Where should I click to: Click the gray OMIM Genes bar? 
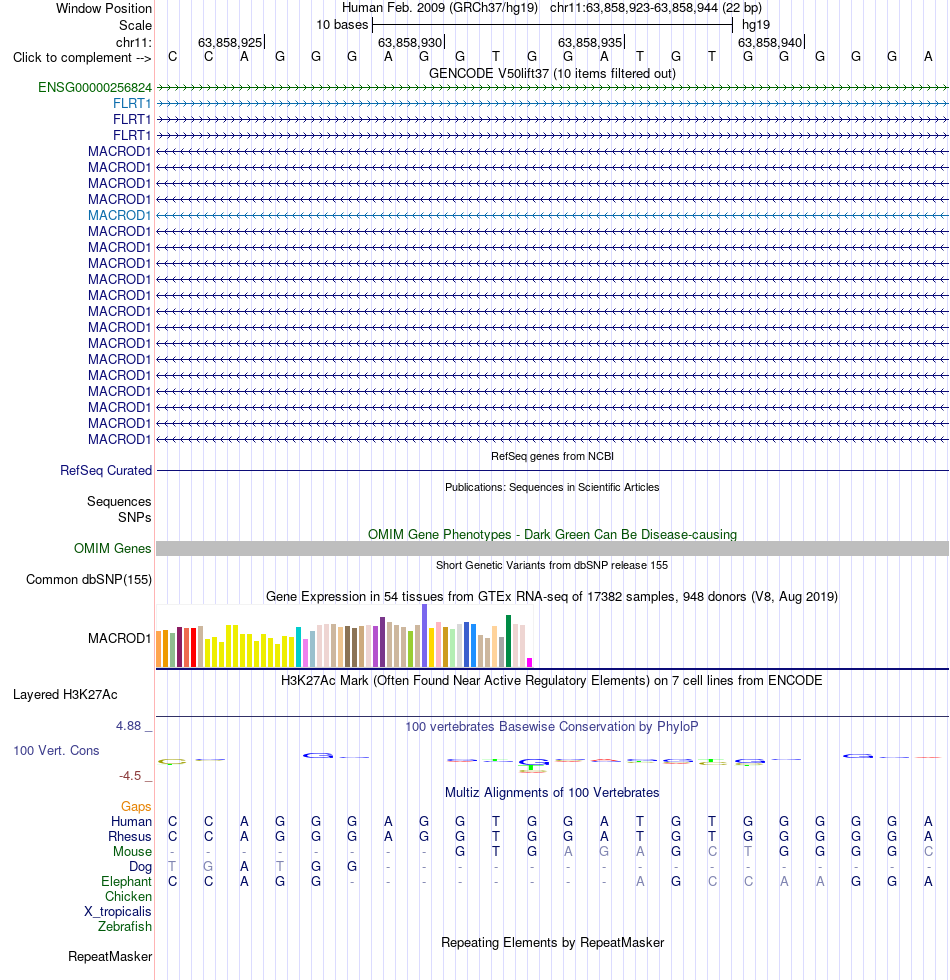coord(552,548)
